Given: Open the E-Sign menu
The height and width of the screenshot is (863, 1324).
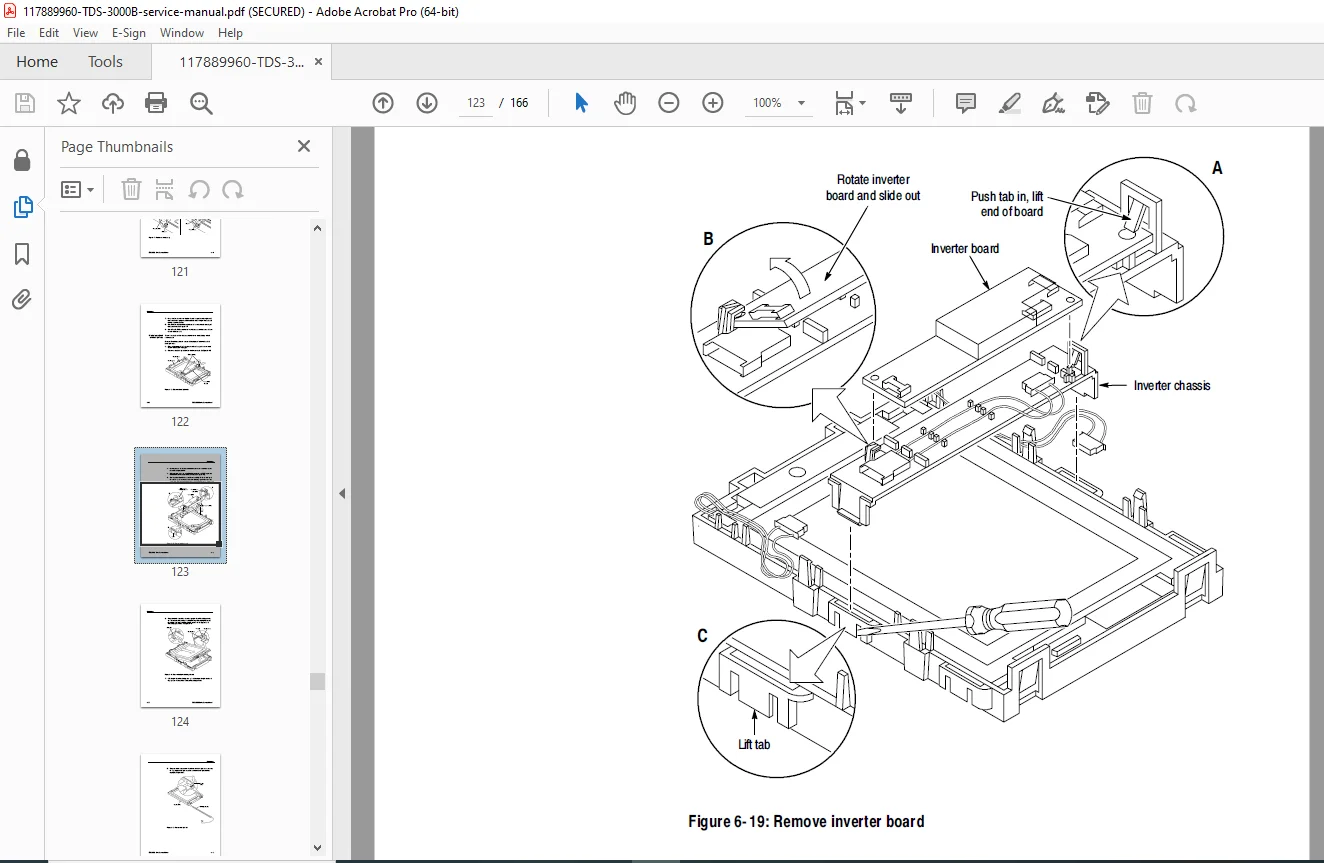Looking at the screenshot, I should point(129,33).
